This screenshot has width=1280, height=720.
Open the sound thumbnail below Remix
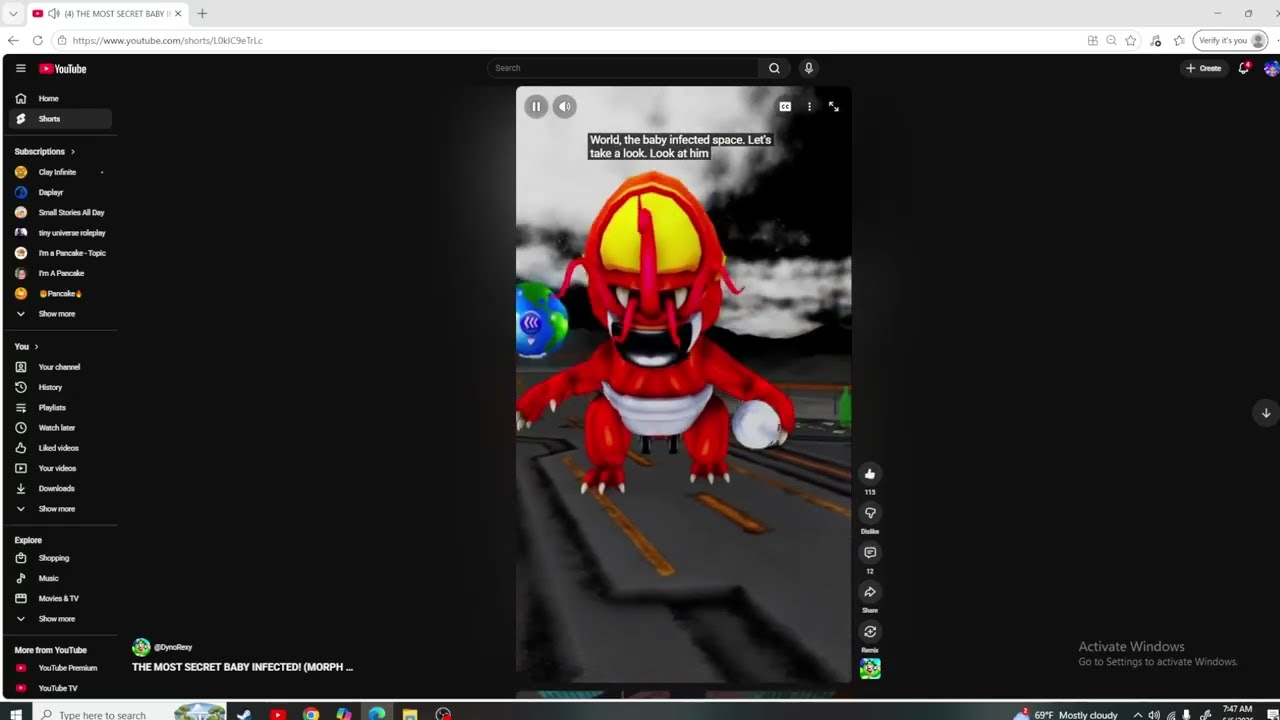(x=870, y=668)
